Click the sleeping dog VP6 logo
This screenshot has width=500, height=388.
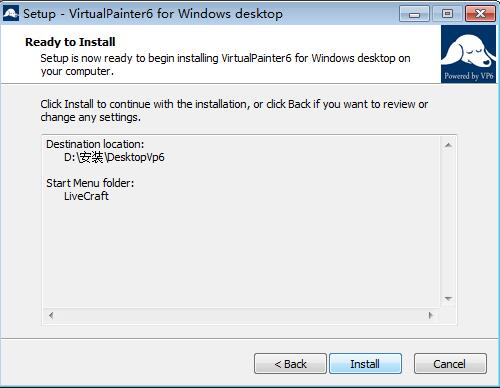(468, 54)
